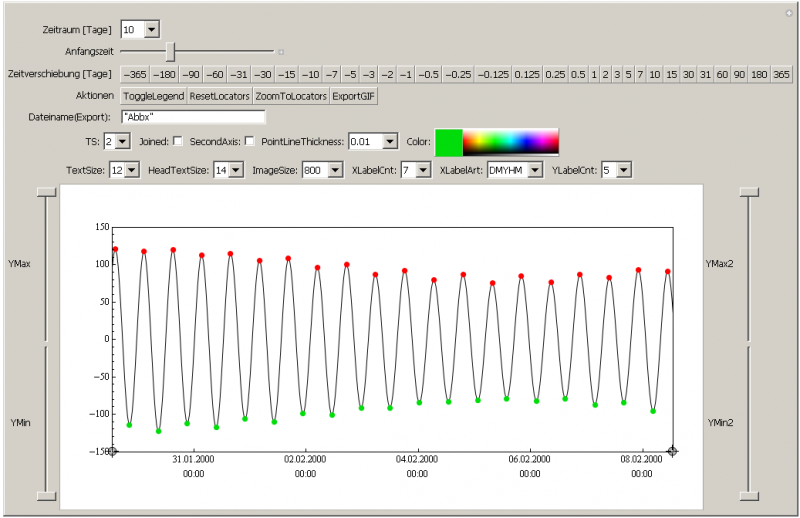Click ExportGIF button
The width and height of the screenshot is (800, 518).
(x=354, y=96)
